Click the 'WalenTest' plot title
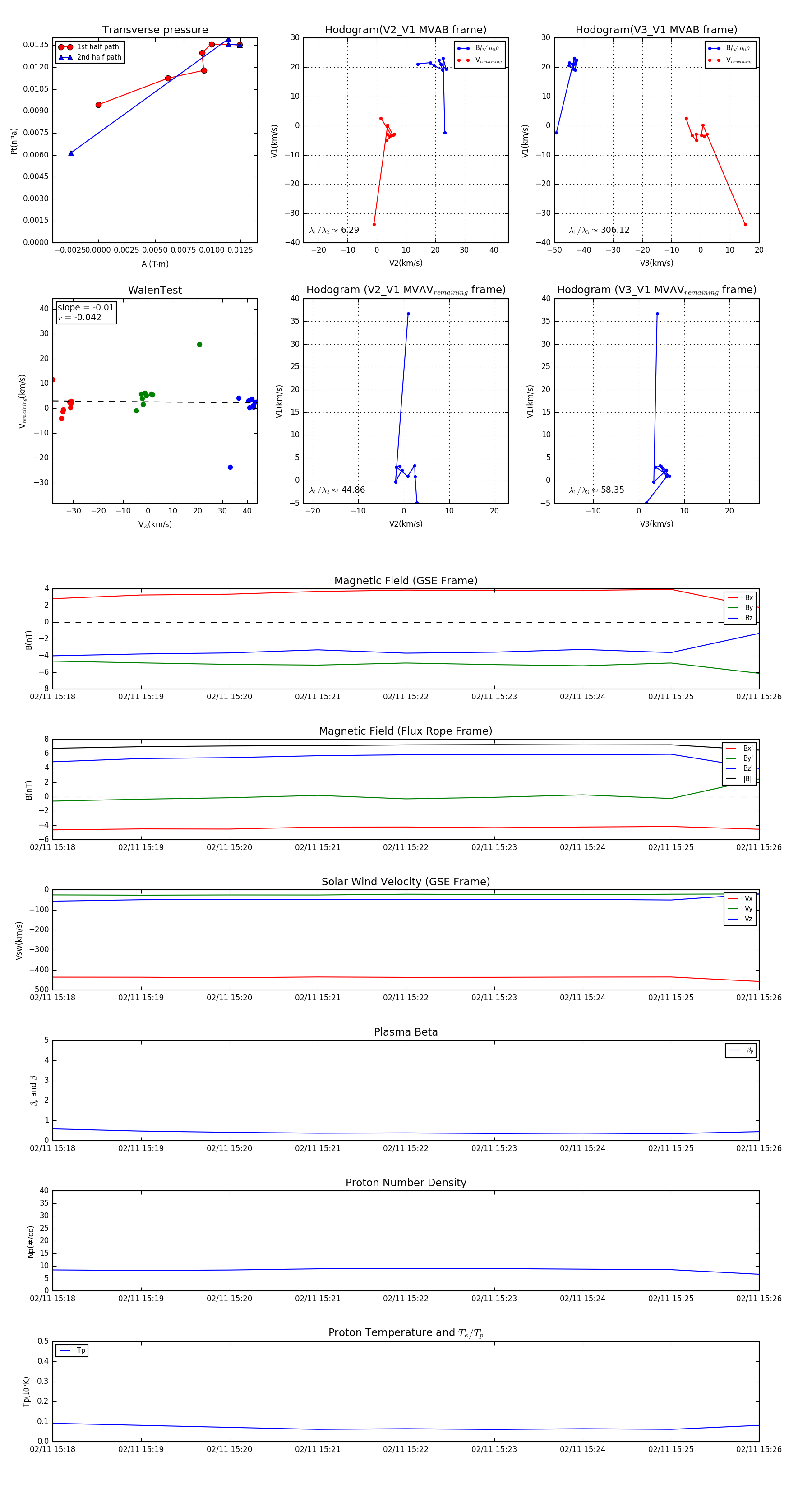Screen dimensions: 812x1489 pos(155,290)
